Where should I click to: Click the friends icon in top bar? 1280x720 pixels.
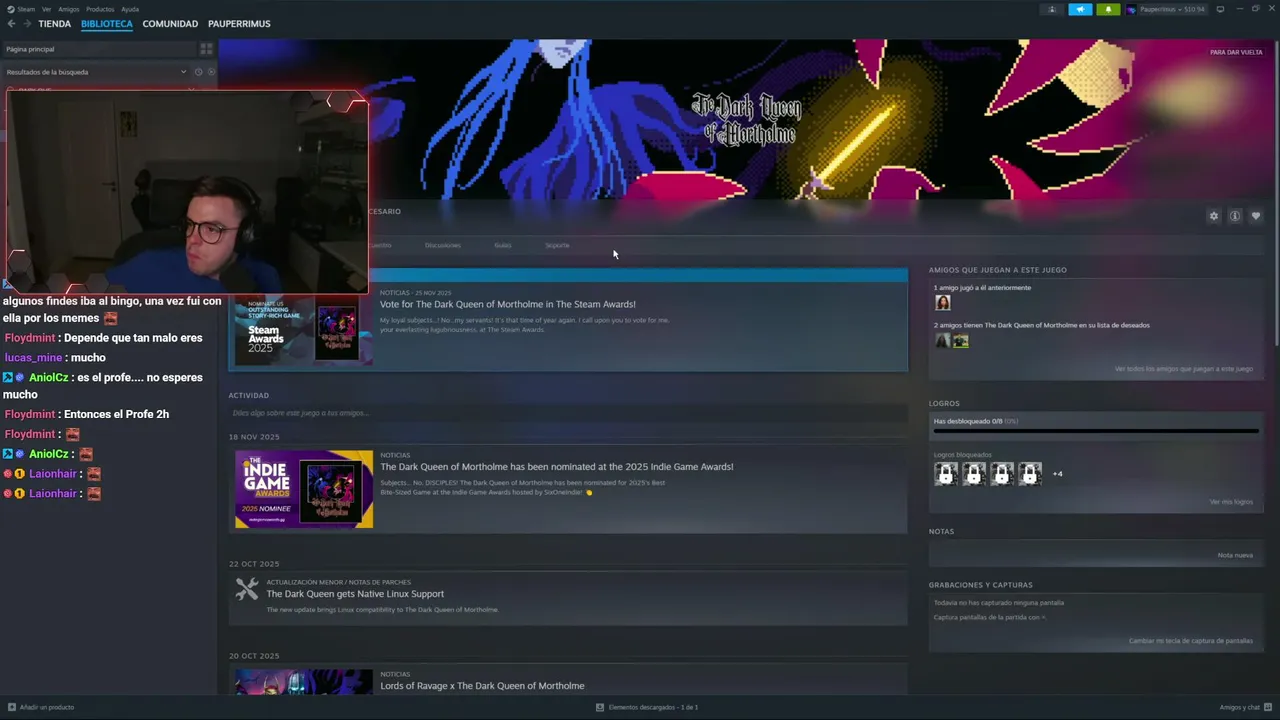pos(1052,9)
